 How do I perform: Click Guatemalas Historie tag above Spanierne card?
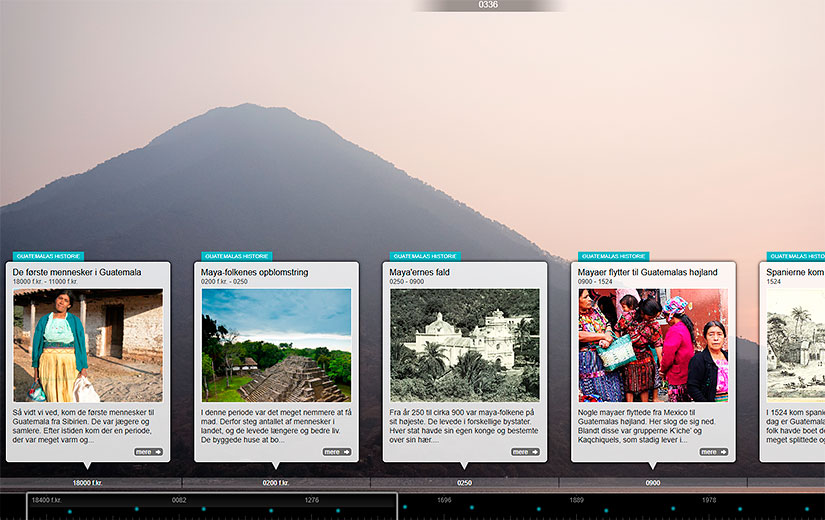pyautogui.click(x=796, y=256)
